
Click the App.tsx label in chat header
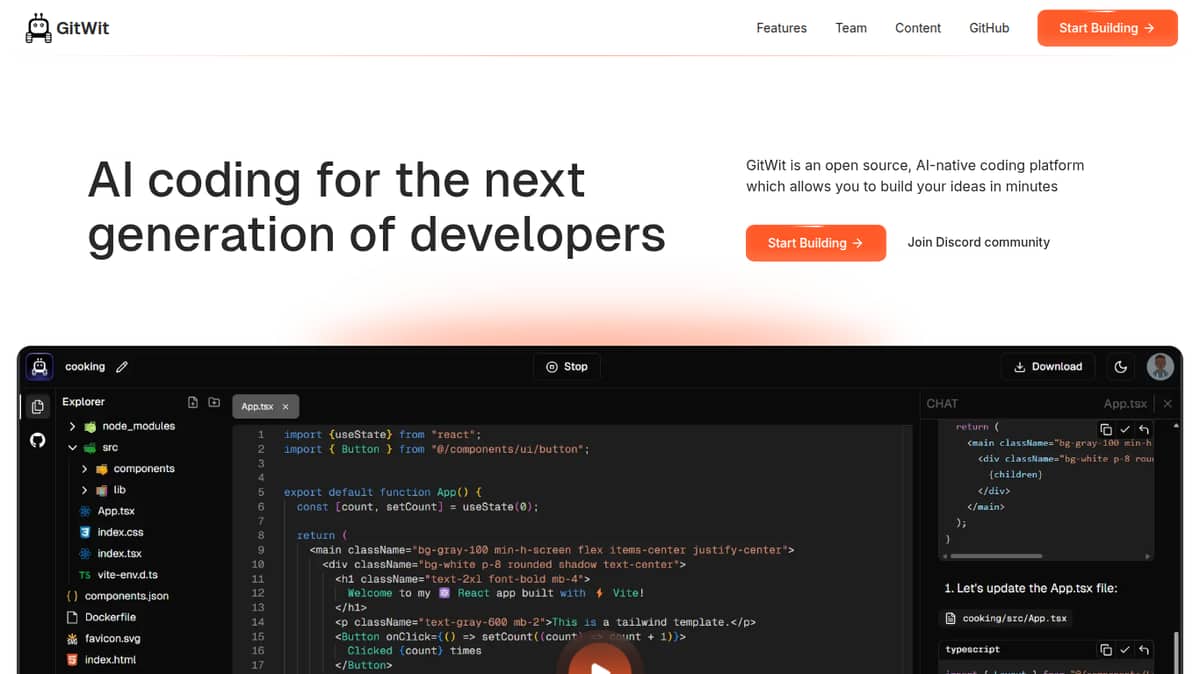1125,404
